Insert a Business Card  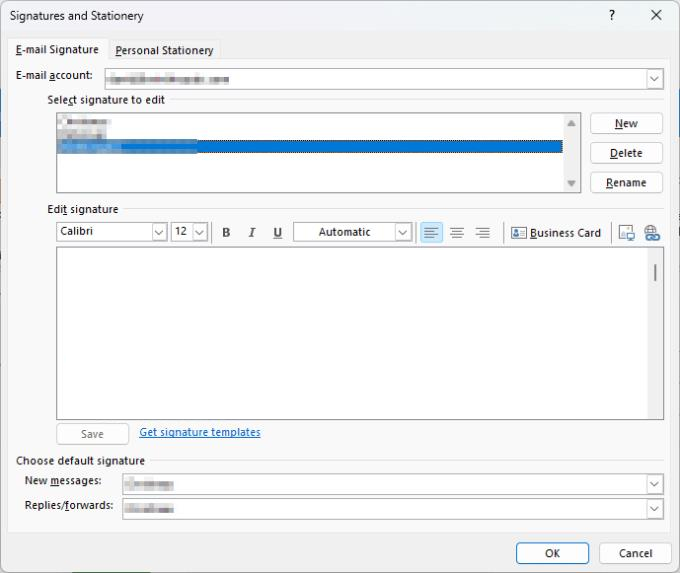[x=556, y=233]
